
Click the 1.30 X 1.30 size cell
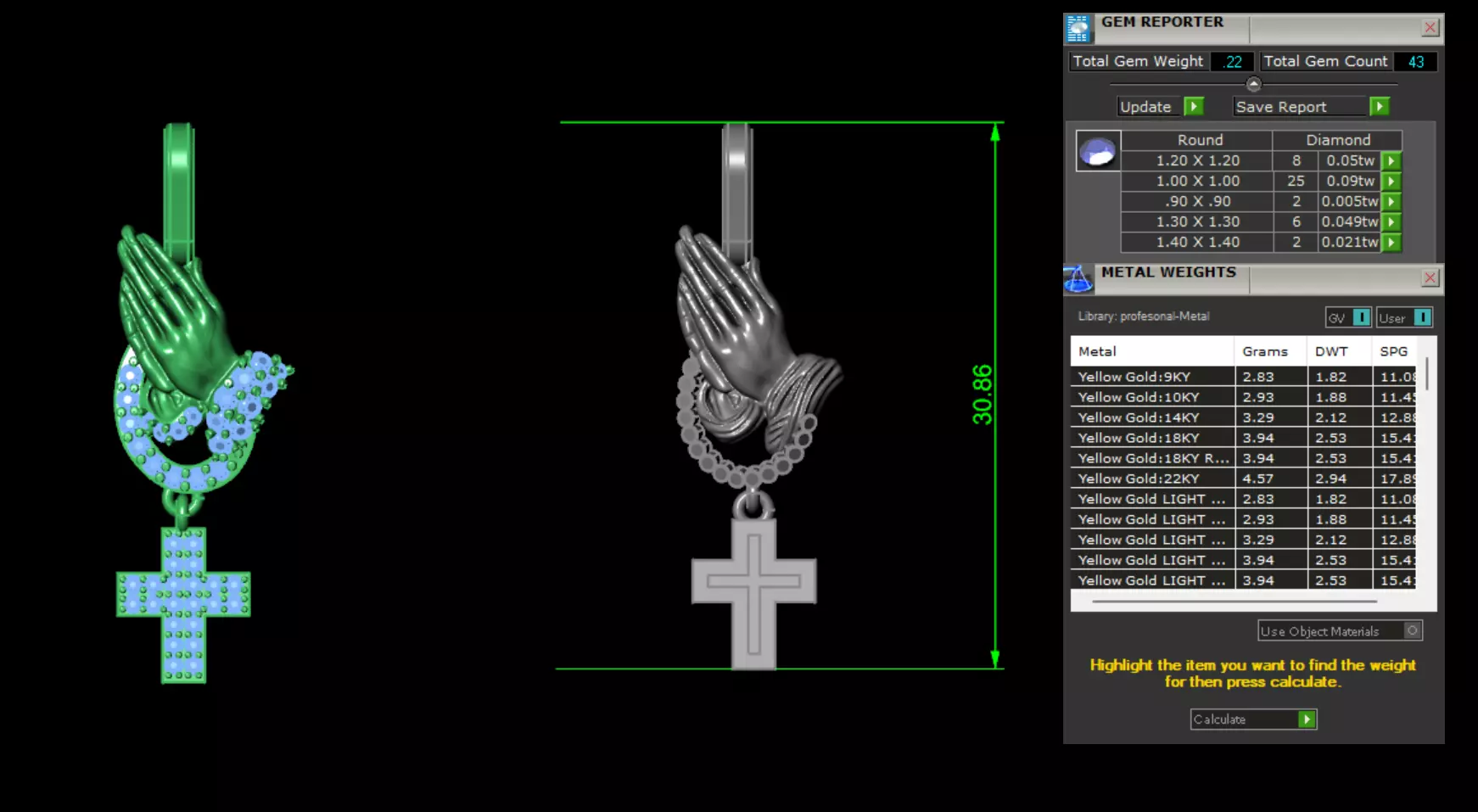(x=1197, y=221)
